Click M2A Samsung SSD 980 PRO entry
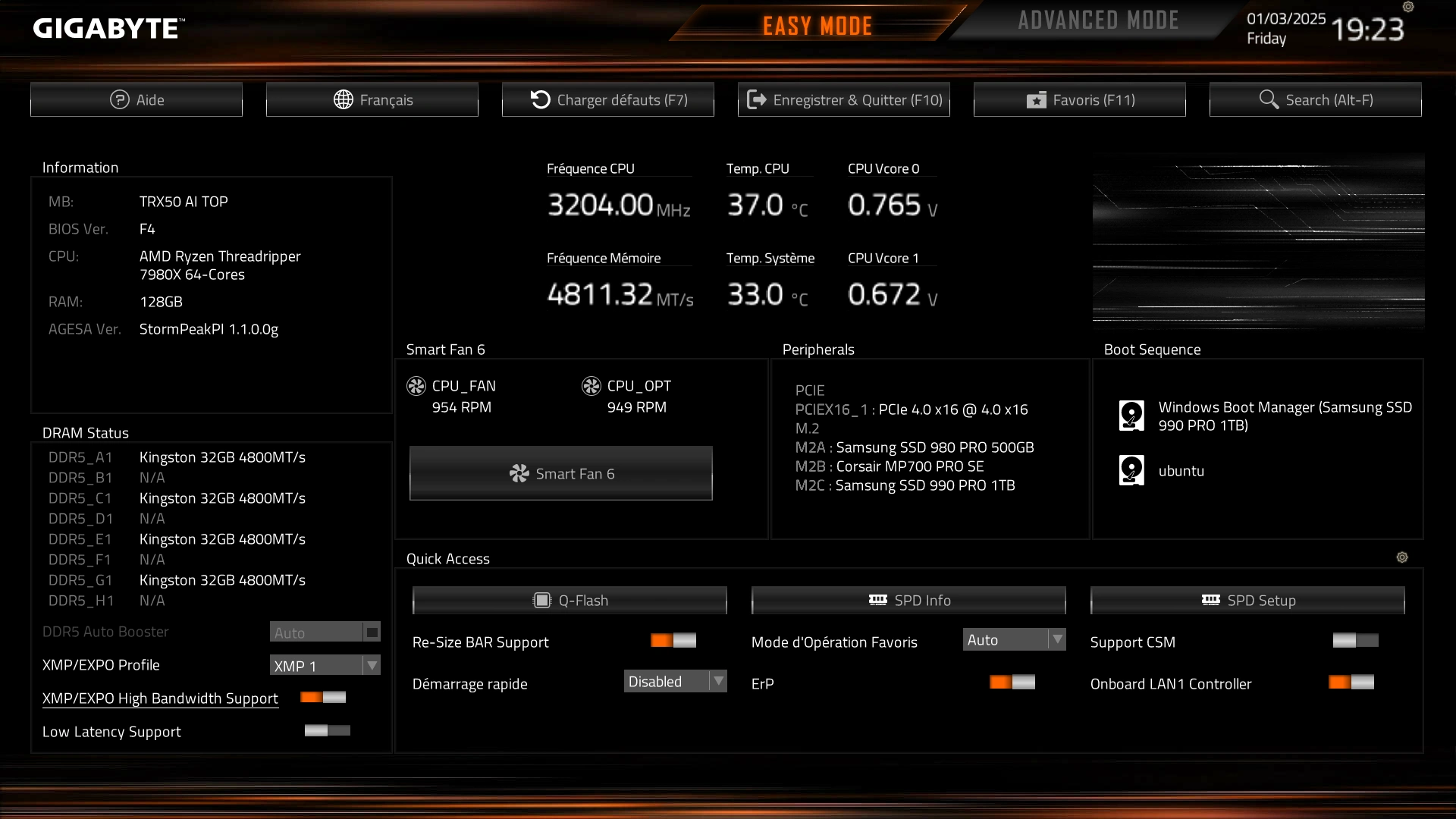The image size is (1456, 819). pos(915,447)
